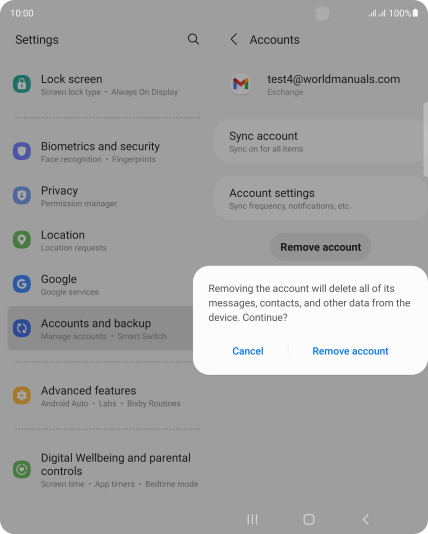The height and width of the screenshot is (534, 428).
Task: Open the Lock screen padlock icon
Action: point(22,84)
